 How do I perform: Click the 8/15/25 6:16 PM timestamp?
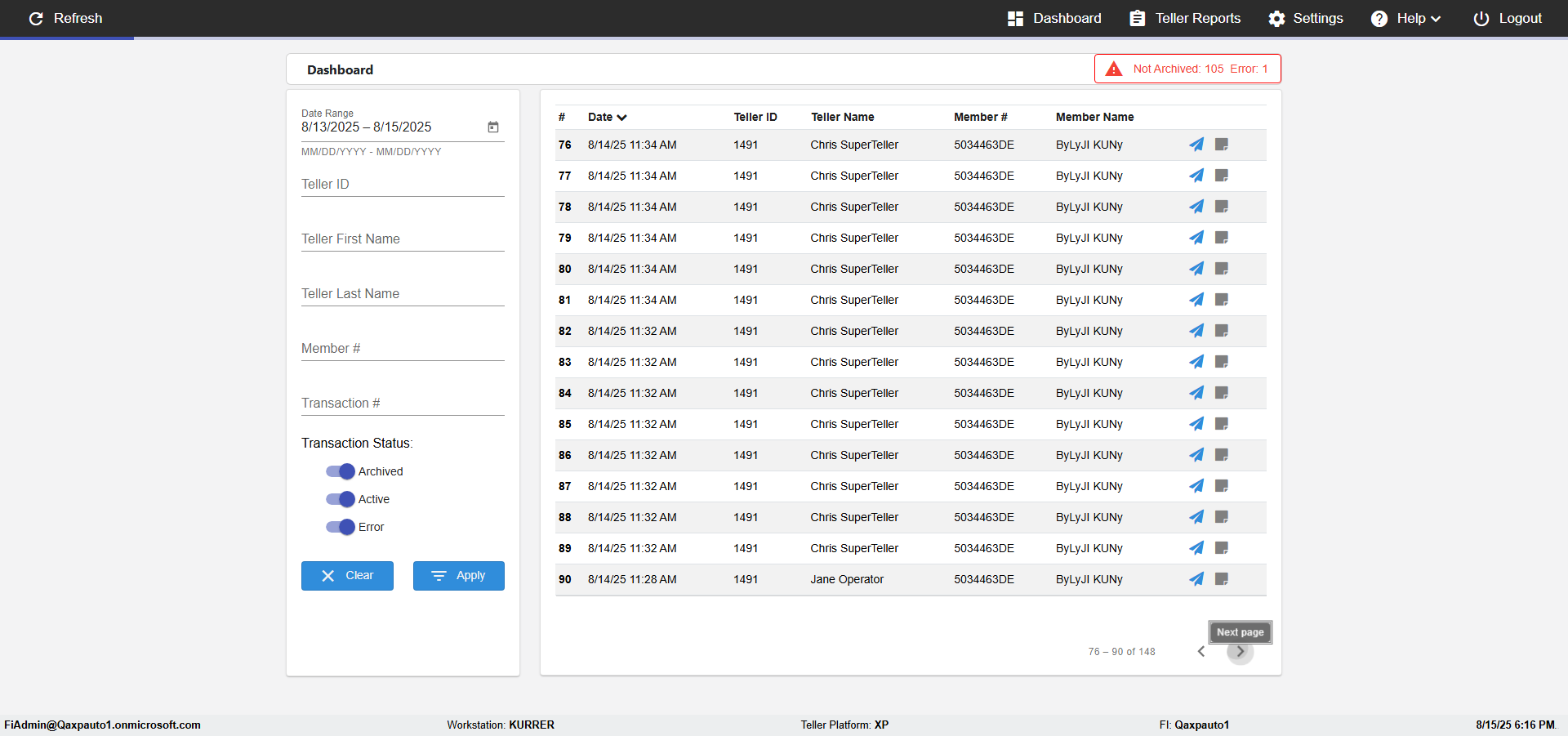(x=1516, y=725)
